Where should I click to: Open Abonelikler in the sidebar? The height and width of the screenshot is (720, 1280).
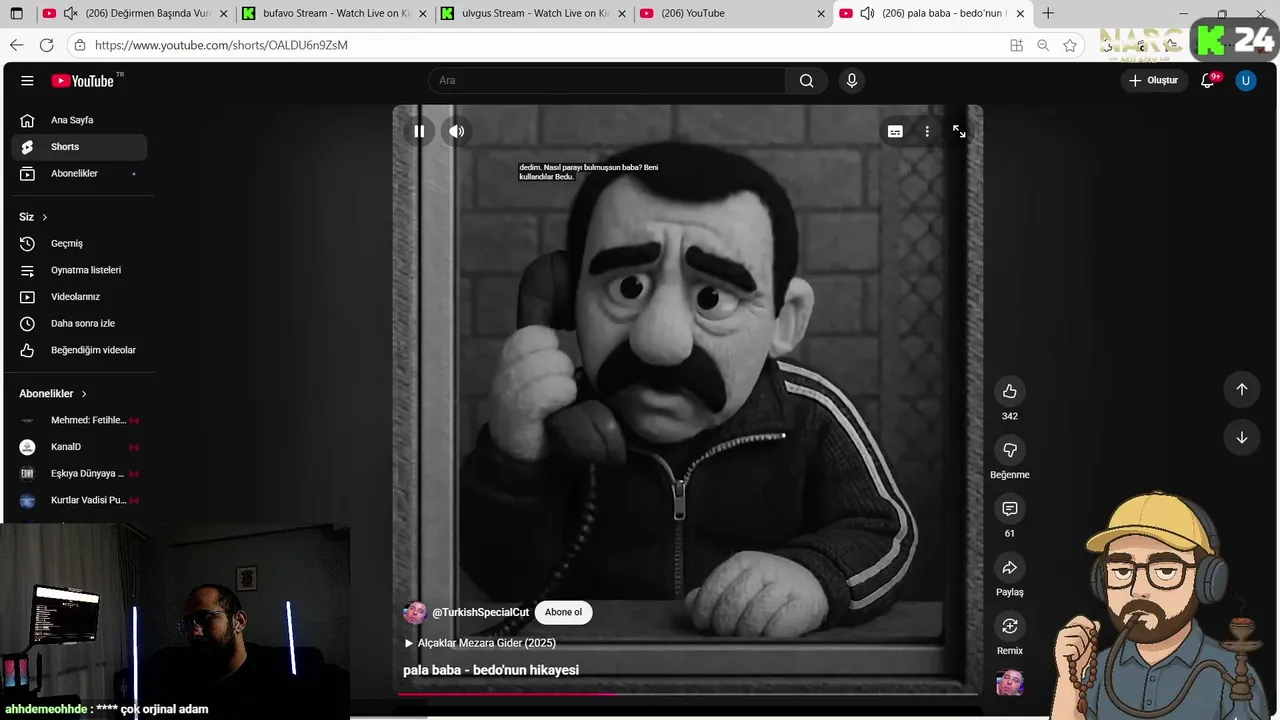pyautogui.click(x=79, y=174)
